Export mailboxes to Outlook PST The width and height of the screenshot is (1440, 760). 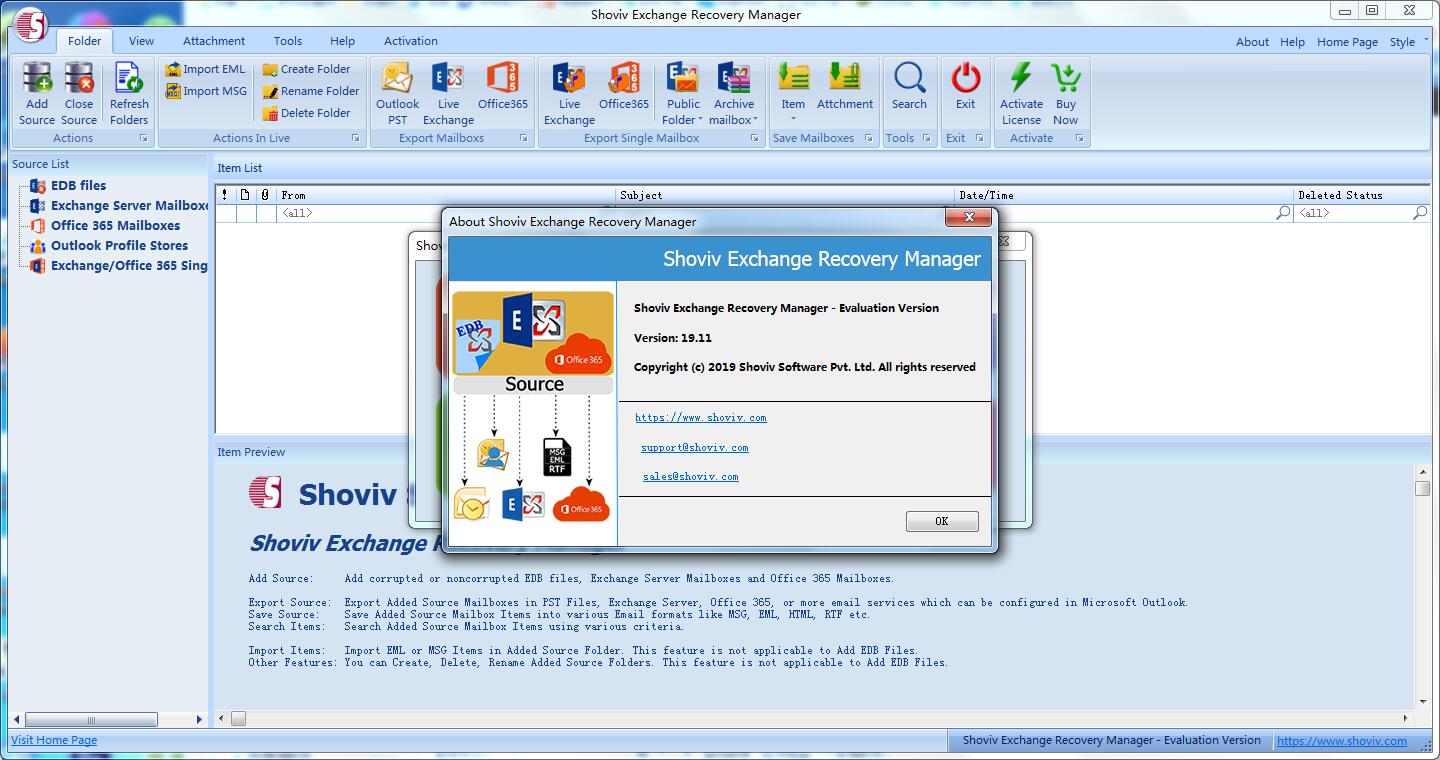point(397,94)
